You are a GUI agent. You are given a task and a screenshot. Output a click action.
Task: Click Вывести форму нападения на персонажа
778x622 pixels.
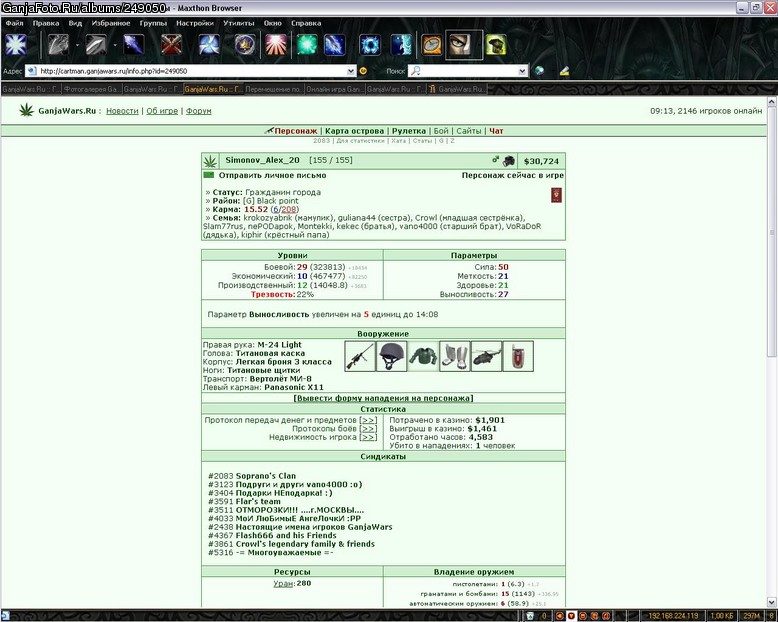pyautogui.click(x=383, y=398)
